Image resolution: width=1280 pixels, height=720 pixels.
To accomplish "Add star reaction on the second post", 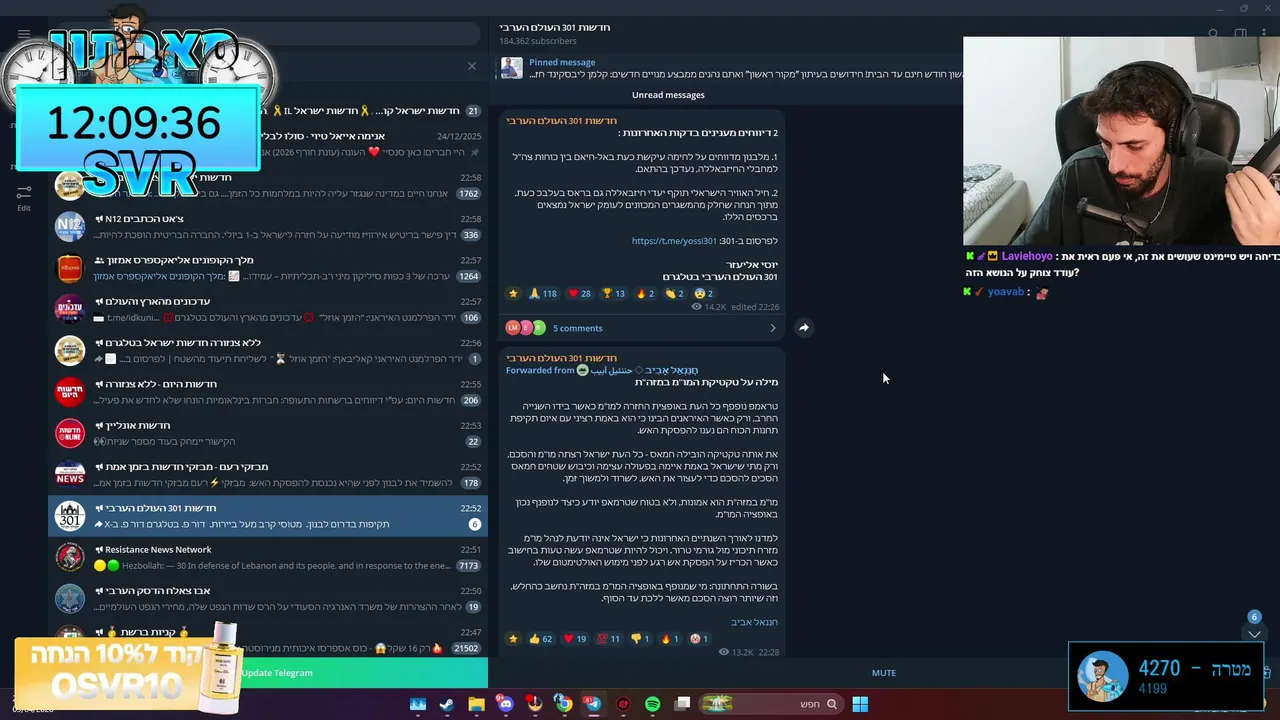I will coord(513,638).
